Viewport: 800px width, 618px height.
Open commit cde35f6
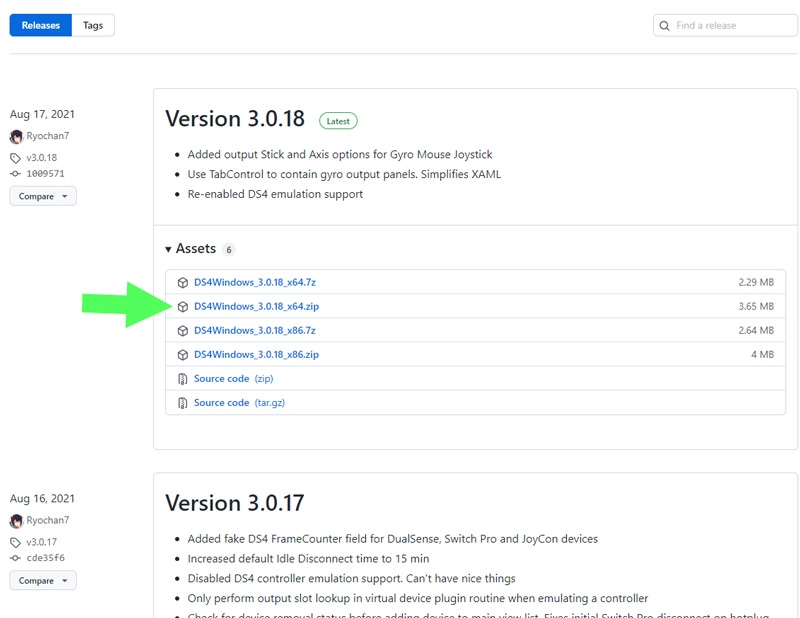coord(46,557)
